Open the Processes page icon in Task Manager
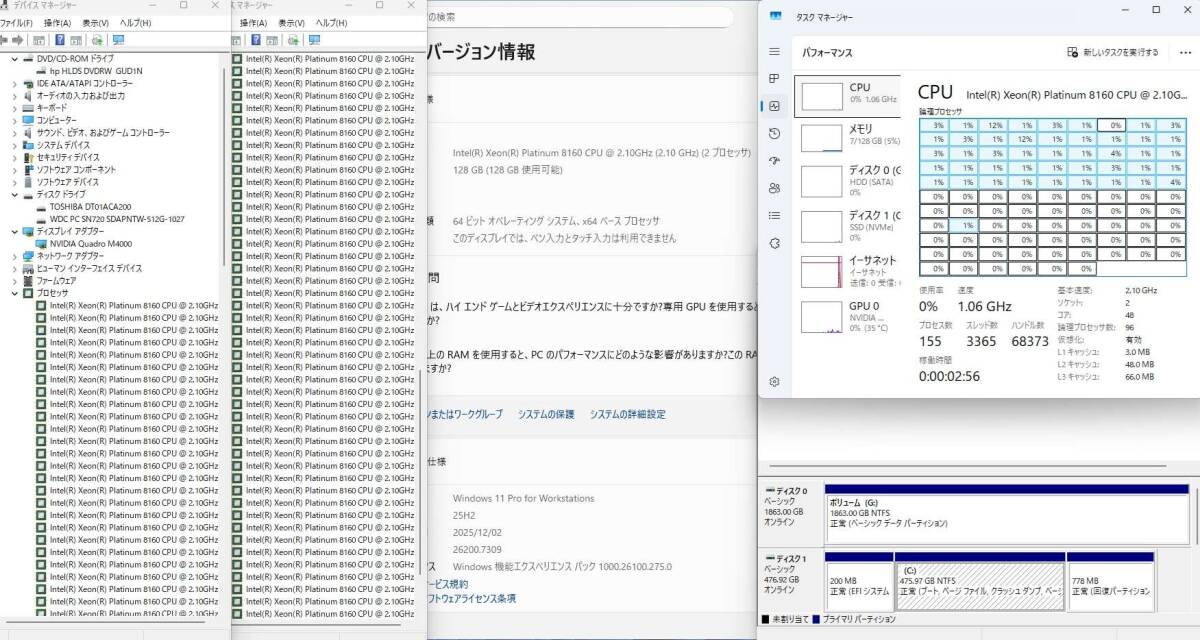This screenshot has width=1200, height=640. tap(774, 78)
